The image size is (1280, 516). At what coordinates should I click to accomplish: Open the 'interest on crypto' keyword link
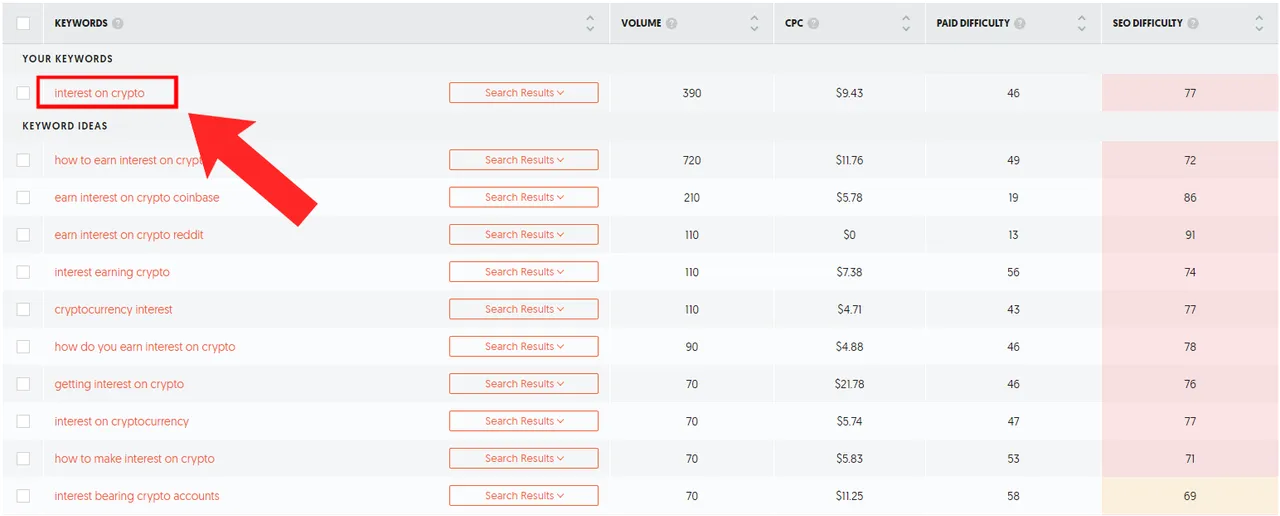pyautogui.click(x=99, y=93)
